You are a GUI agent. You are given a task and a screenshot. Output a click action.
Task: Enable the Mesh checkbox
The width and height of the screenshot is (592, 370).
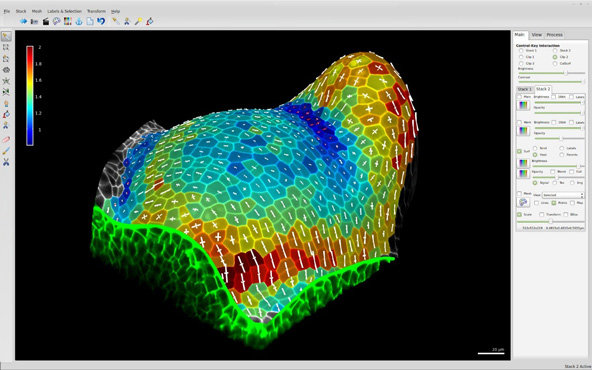(520, 194)
